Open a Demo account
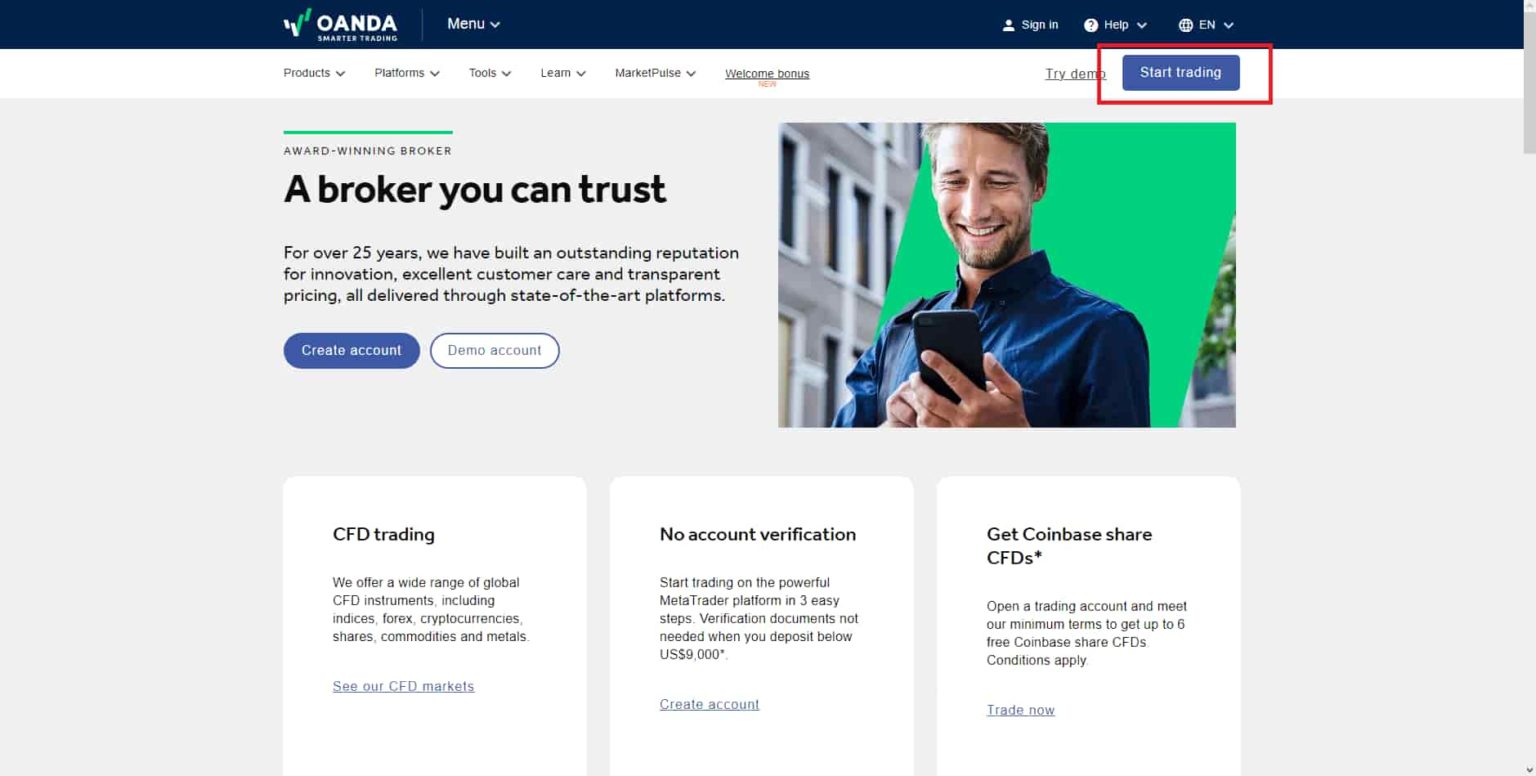The width and height of the screenshot is (1536, 776). pos(494,350)
